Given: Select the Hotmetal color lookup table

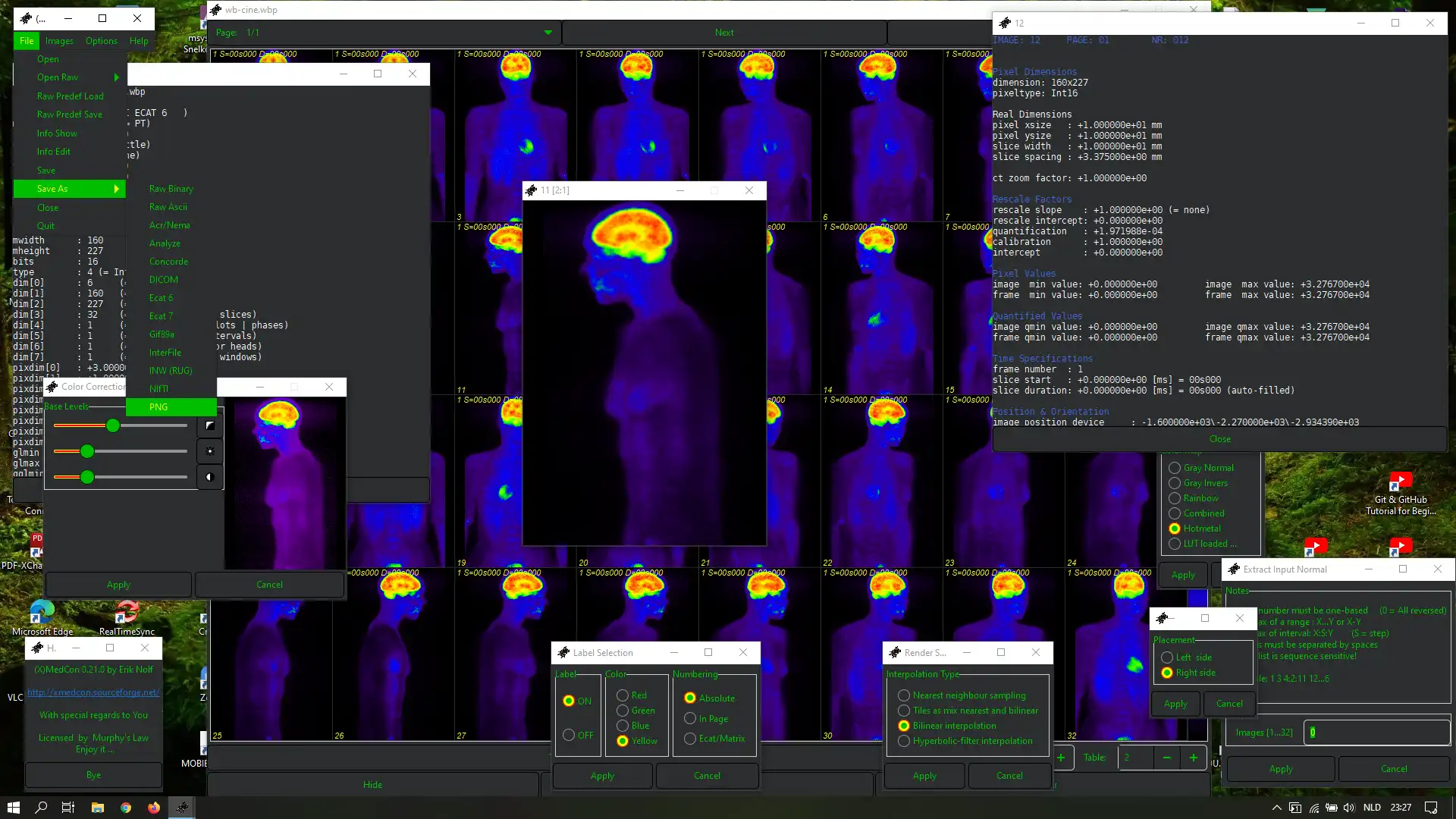Looking at the screenshot, I should (1175, 528).
